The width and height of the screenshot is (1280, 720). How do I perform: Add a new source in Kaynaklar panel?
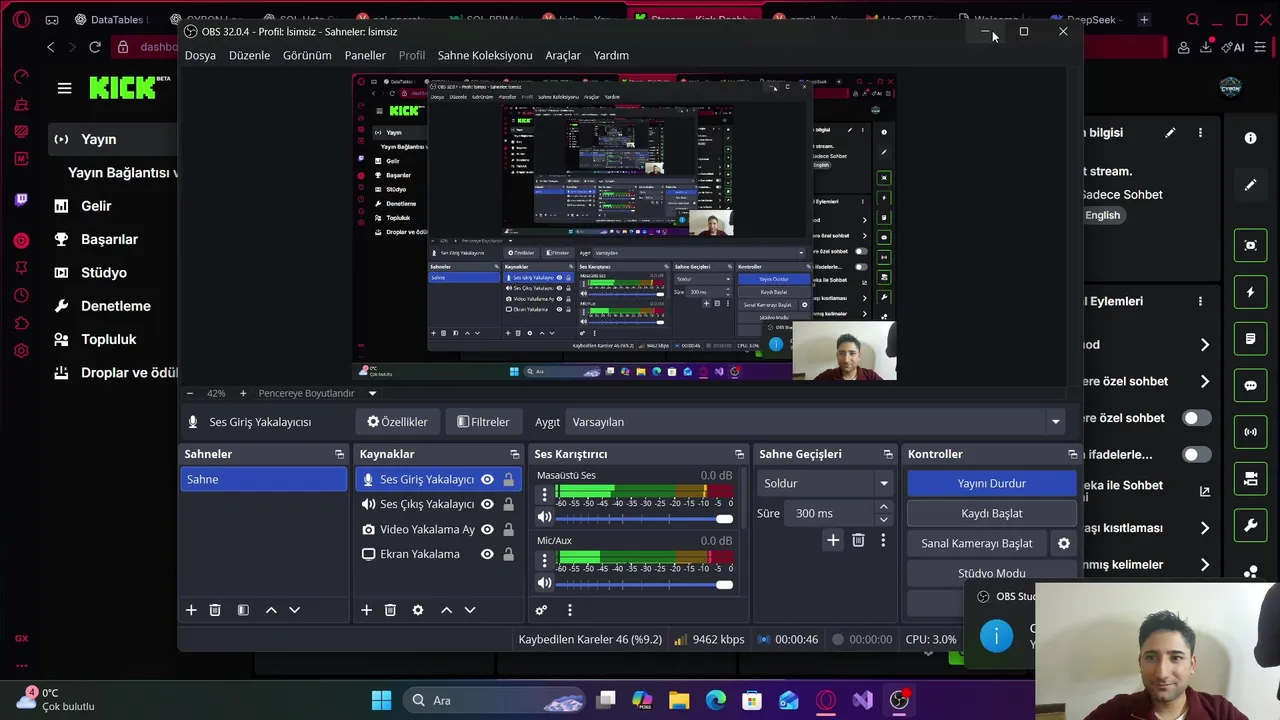[366, 610]
